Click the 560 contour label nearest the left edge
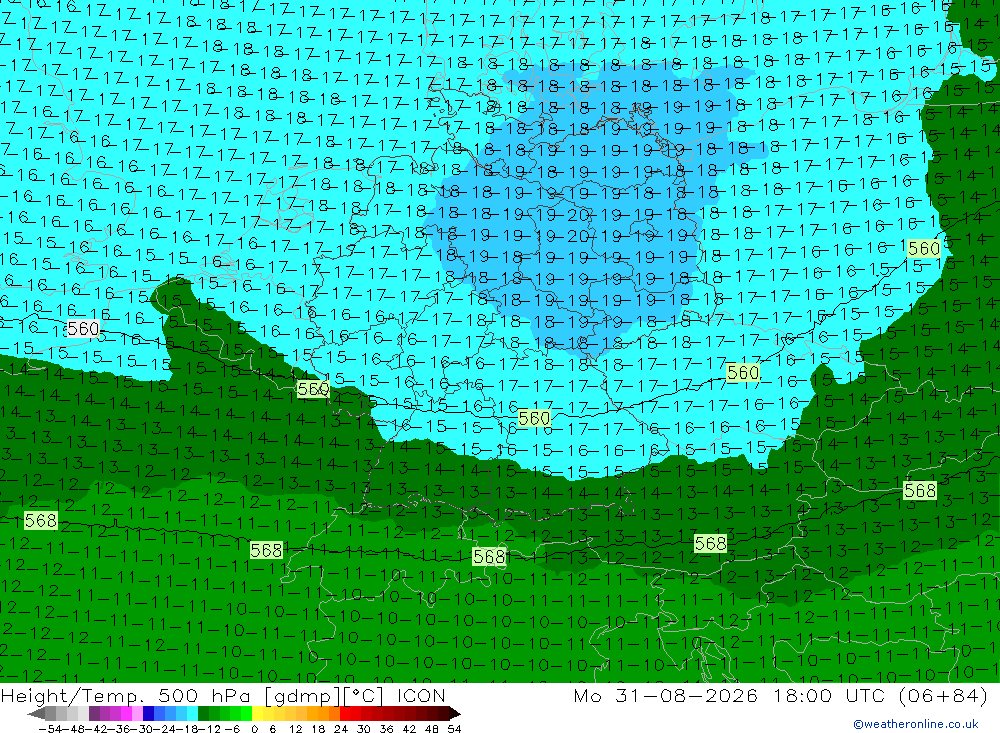The height and width of the screenshot is (733, 1000). (x=83, y=329)
